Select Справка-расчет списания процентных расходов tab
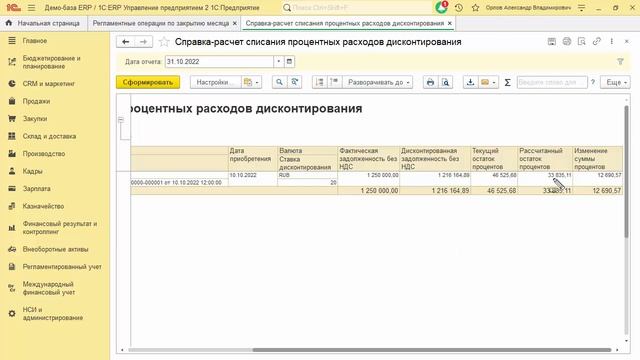 click(x=345, y=23)
